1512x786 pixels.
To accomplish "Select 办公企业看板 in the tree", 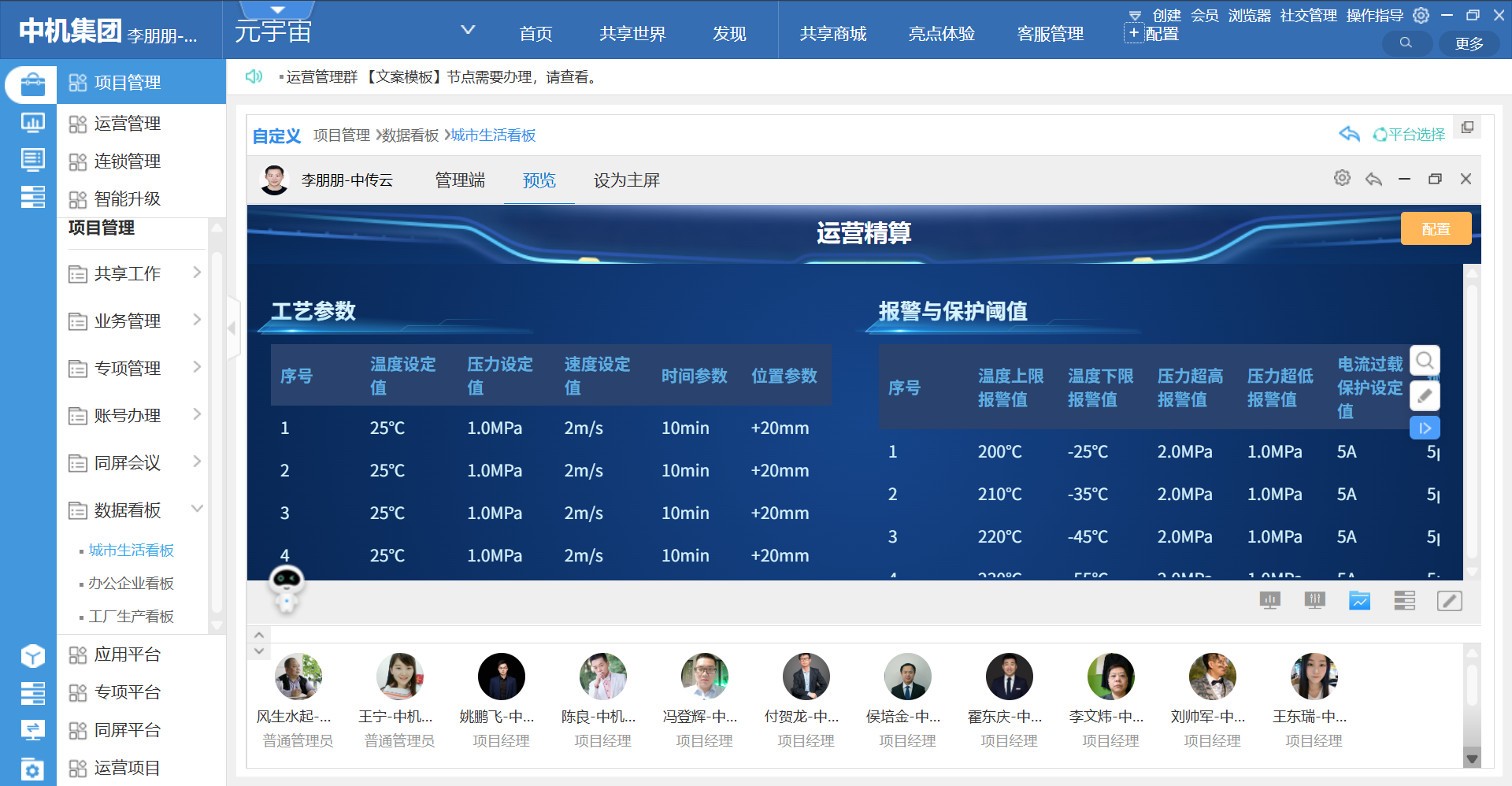I will pyautogui.click(x=131, y=584).
